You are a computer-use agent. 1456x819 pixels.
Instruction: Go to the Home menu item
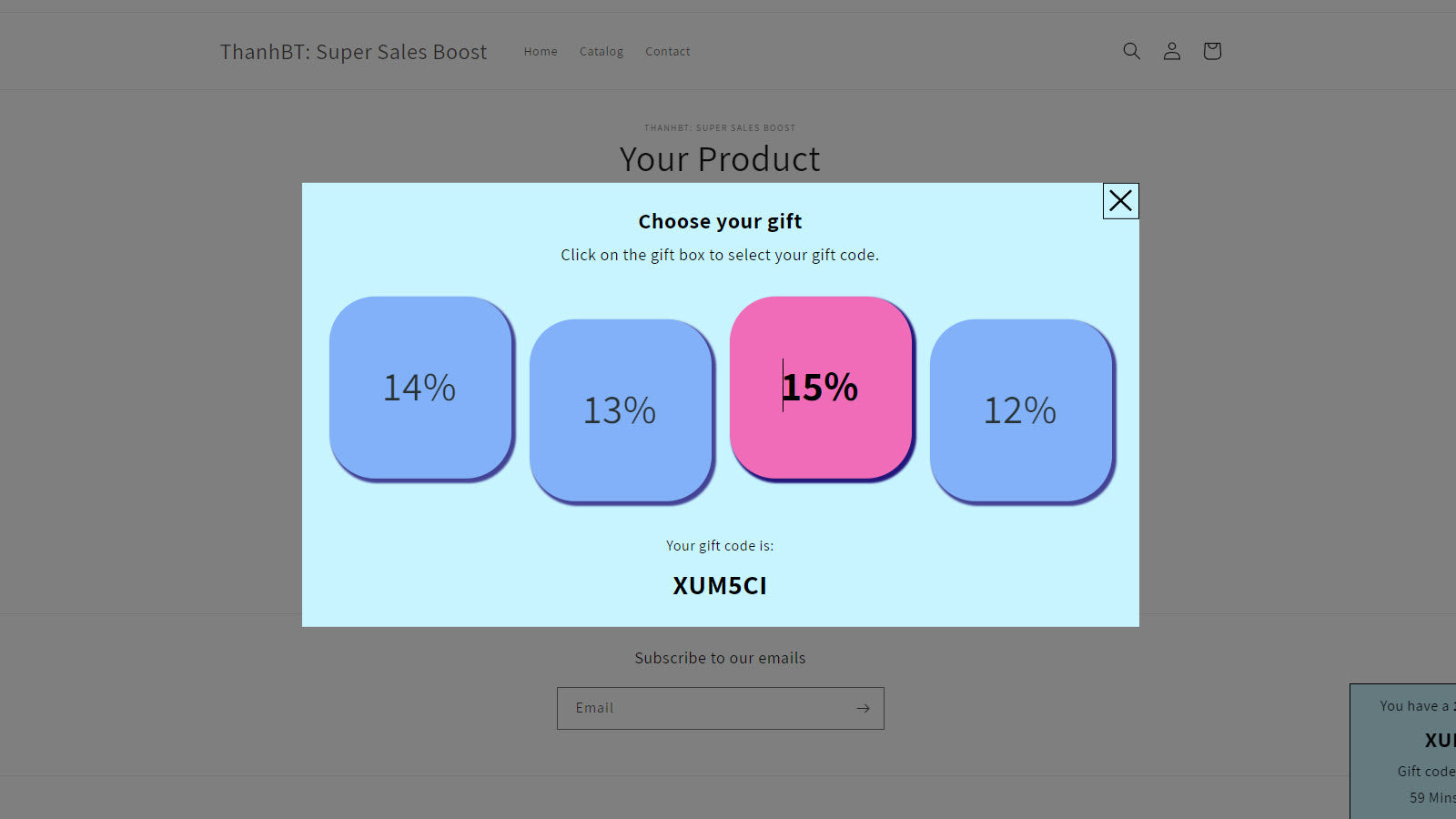(x=541, y=52)
